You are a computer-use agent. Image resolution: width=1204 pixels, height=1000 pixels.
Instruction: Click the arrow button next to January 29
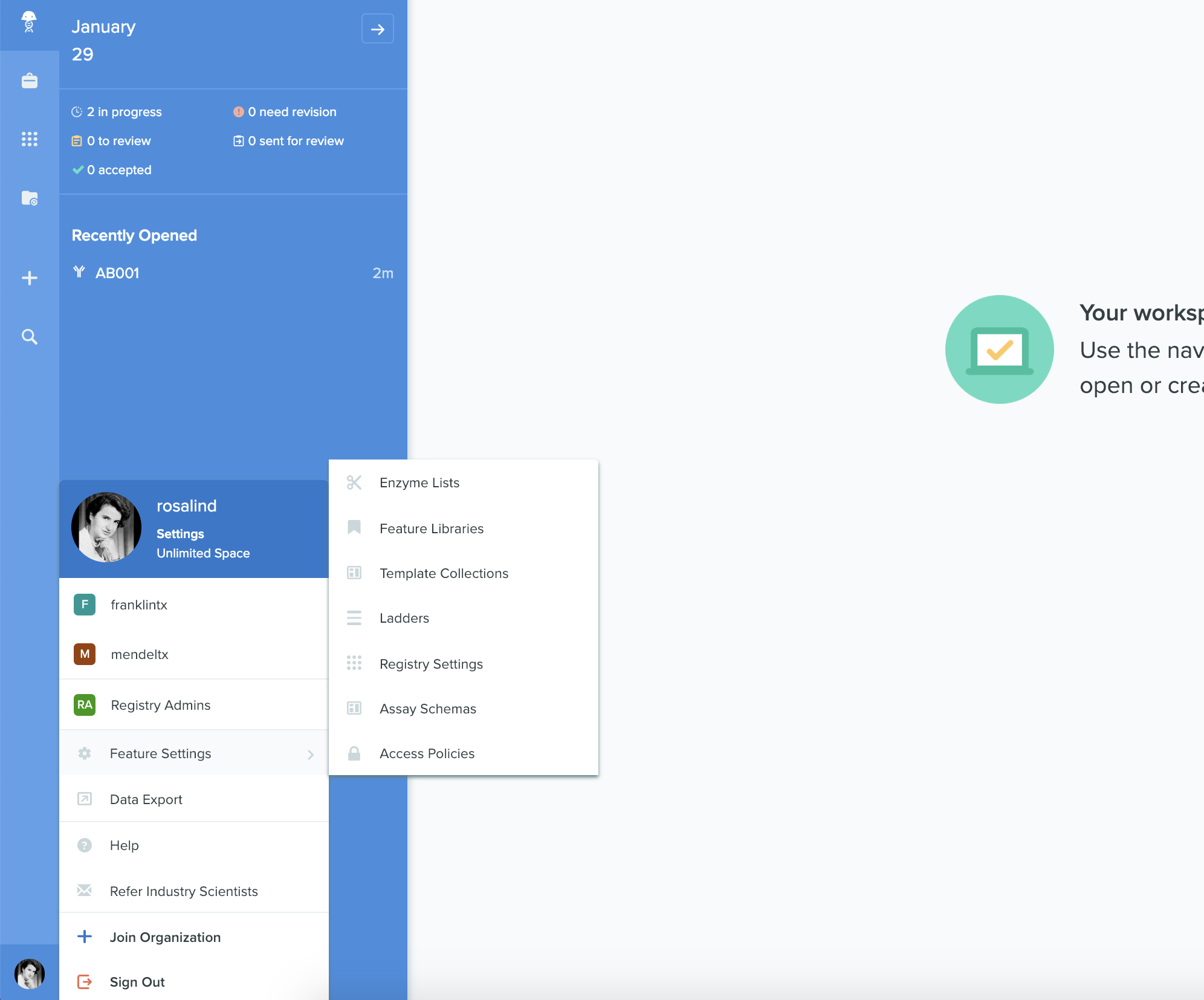pos(378,29)
